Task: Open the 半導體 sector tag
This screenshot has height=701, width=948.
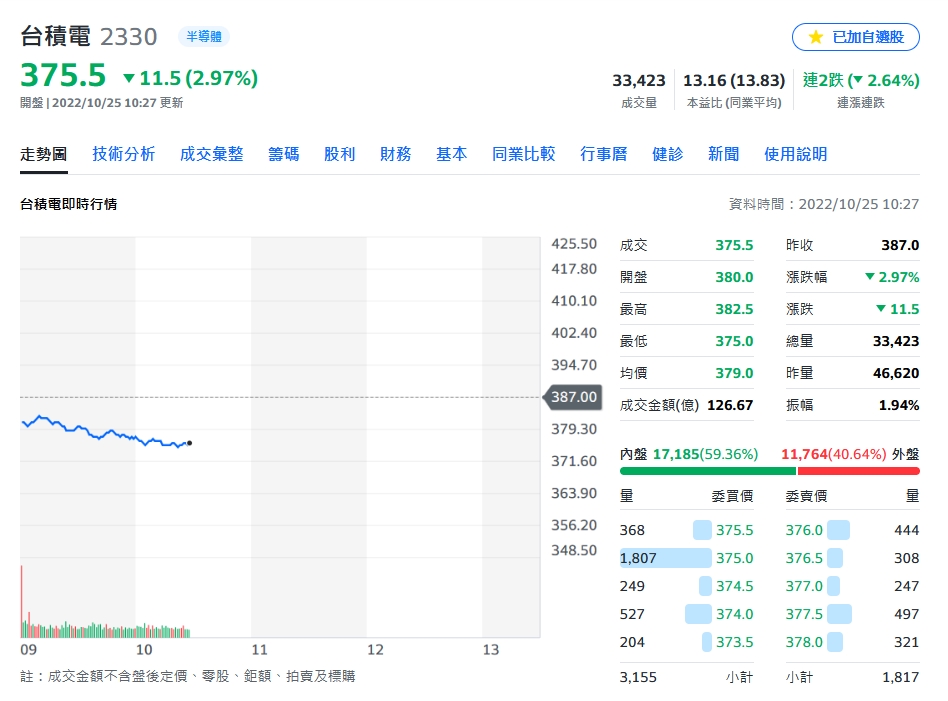Action: tap(204, 36)
